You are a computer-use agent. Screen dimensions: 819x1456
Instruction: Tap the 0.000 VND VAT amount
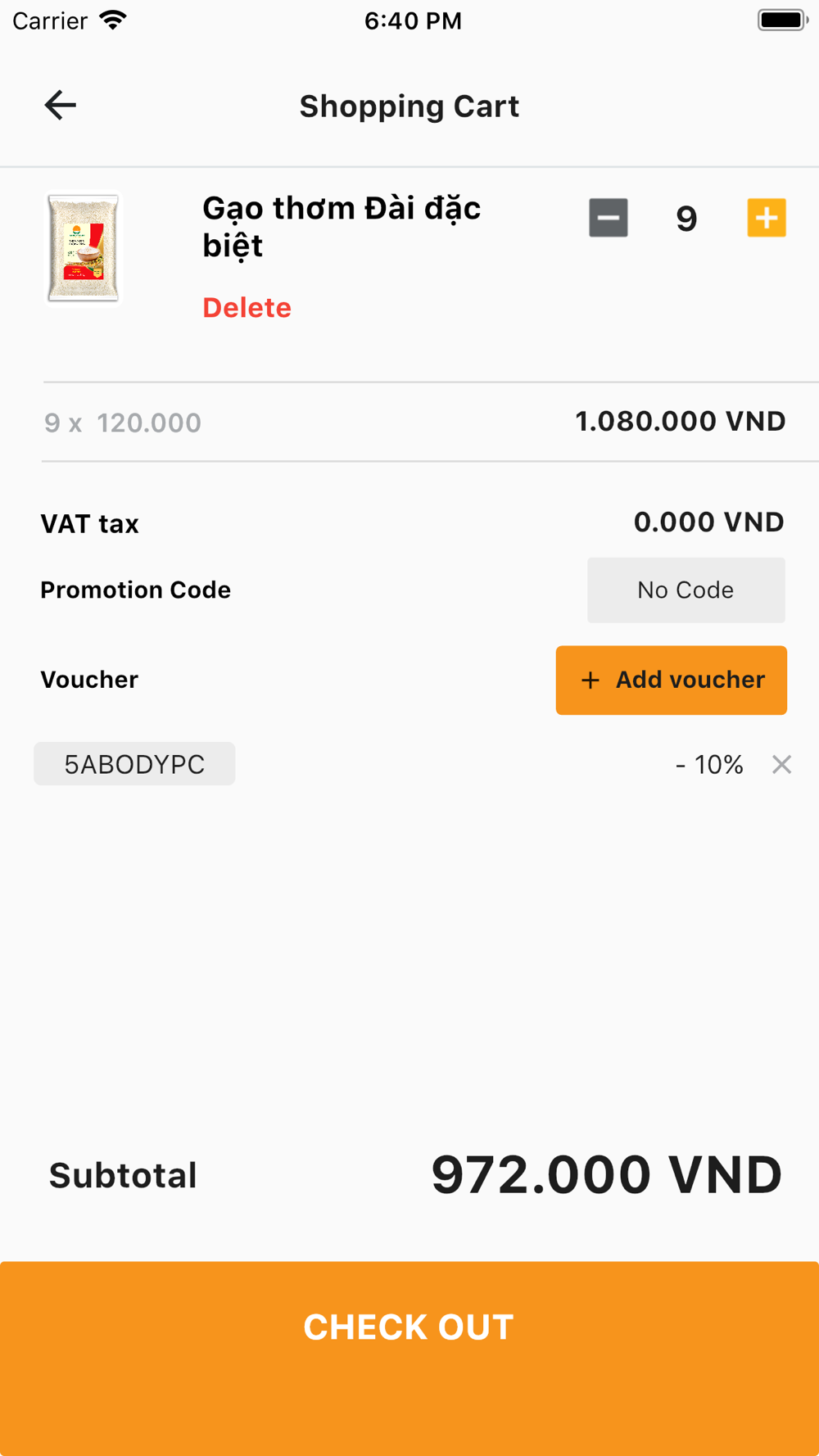[708, 522]
